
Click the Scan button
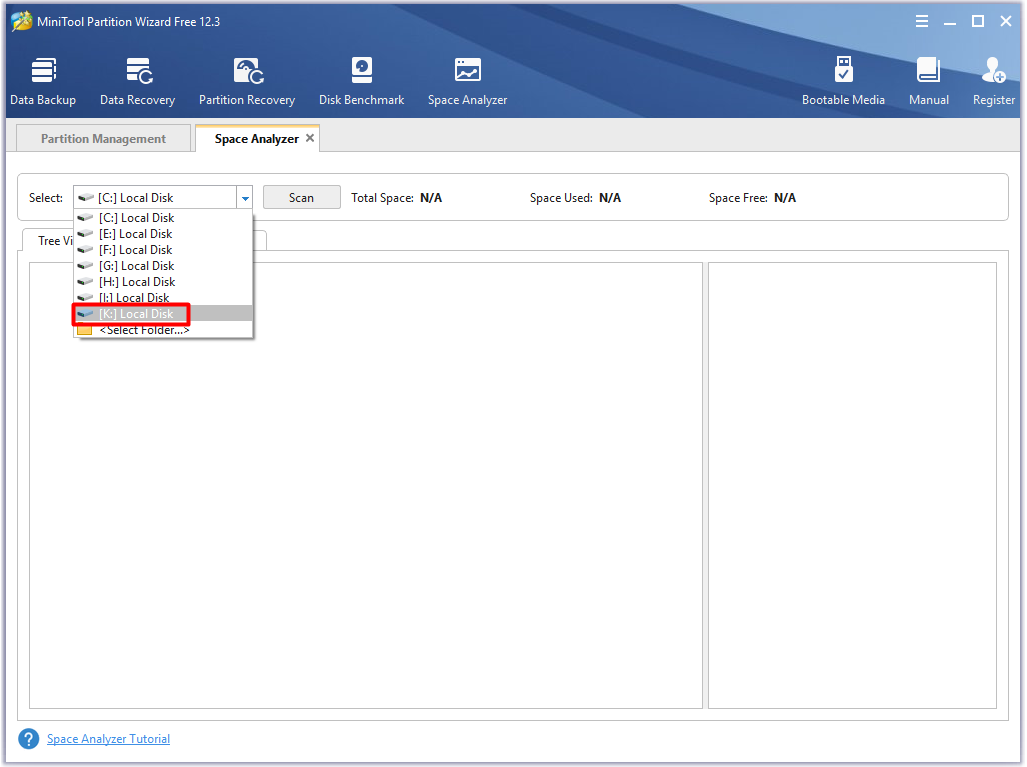click(301, 197)
